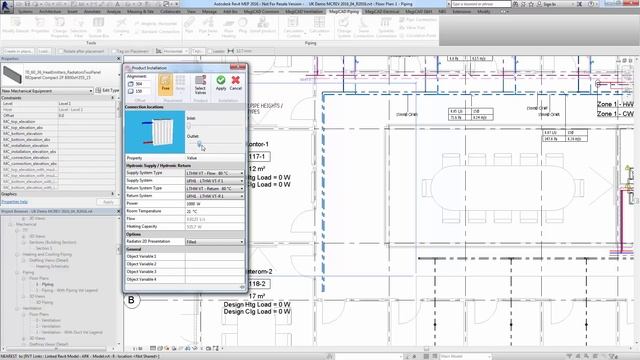Click the Plug ribbon tool
The width and height of the screenshot is (640, 360).
pyautogui.click(x=242, y=25)
